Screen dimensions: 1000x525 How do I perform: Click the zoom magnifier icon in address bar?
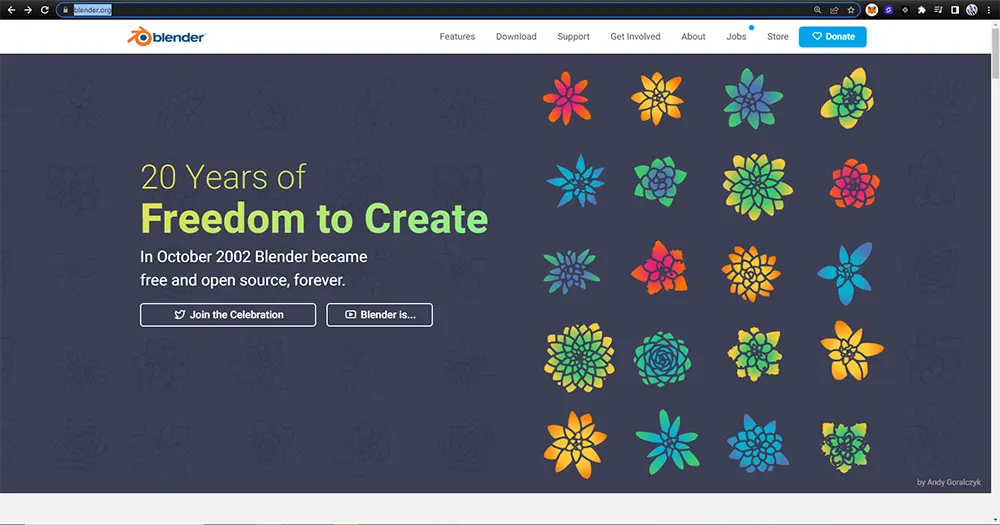[817, 10]
